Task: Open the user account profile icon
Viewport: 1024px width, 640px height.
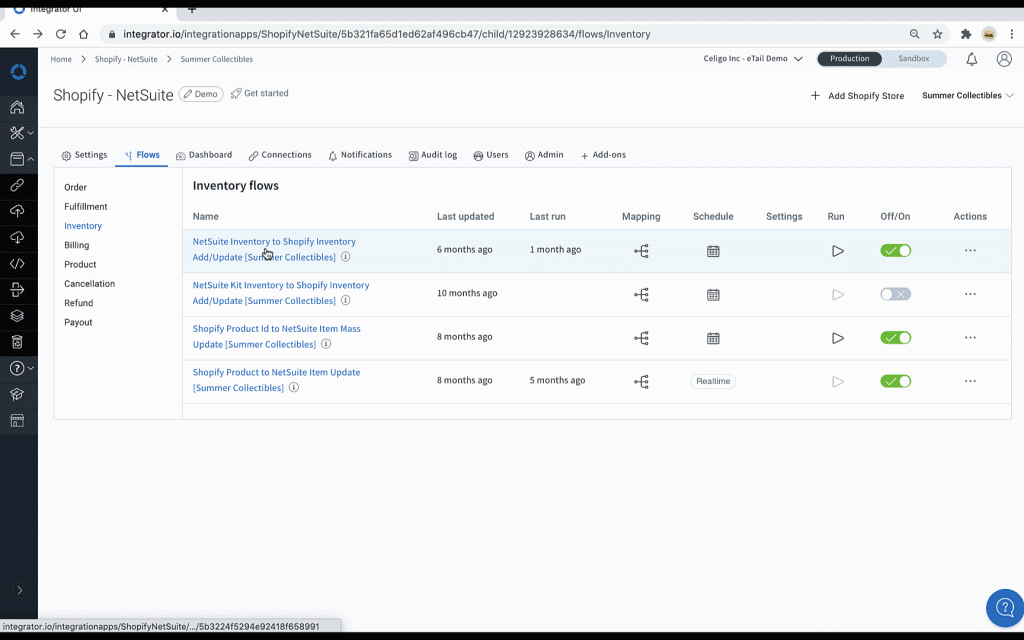Action: (x=1004, y=59)
